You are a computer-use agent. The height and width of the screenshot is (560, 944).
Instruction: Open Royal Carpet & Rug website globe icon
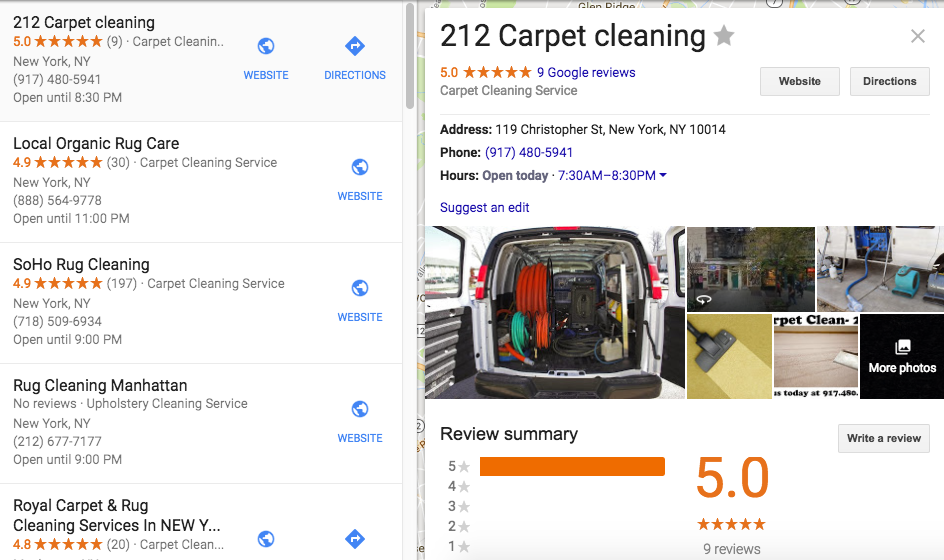[266, 539]
